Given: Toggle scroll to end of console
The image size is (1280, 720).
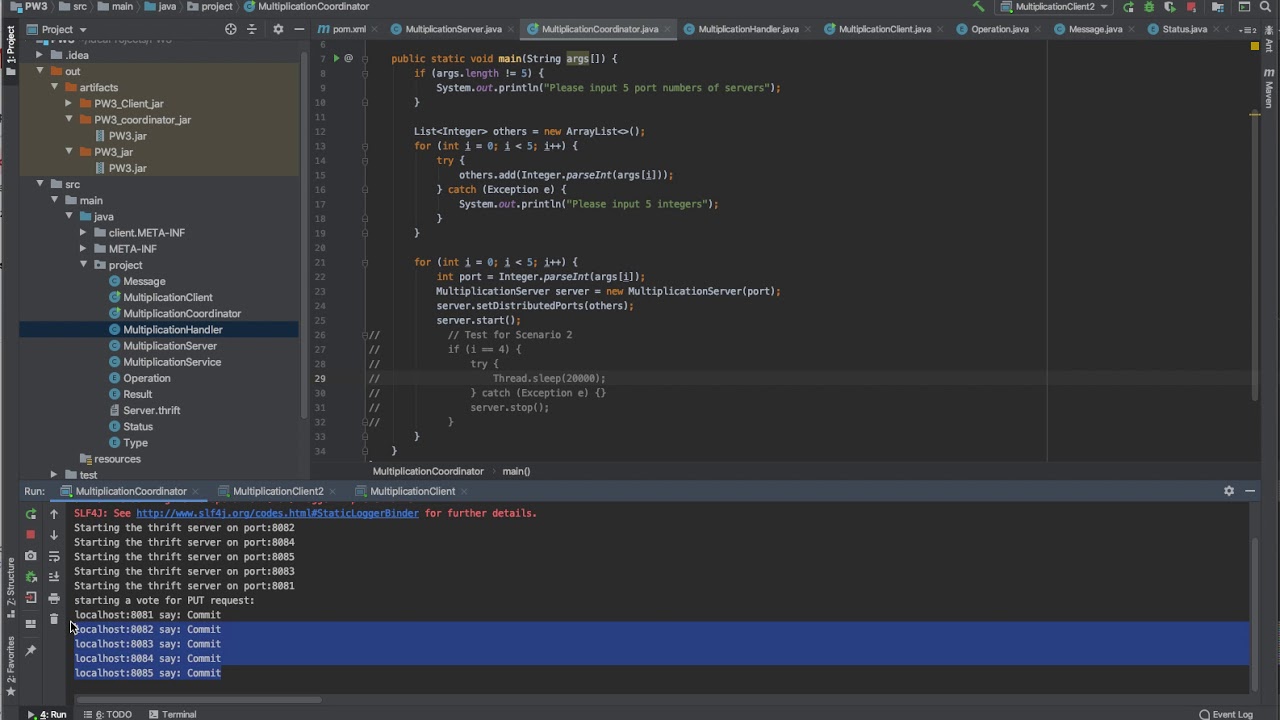Looking at the screenshot, I should pos(54,577).
